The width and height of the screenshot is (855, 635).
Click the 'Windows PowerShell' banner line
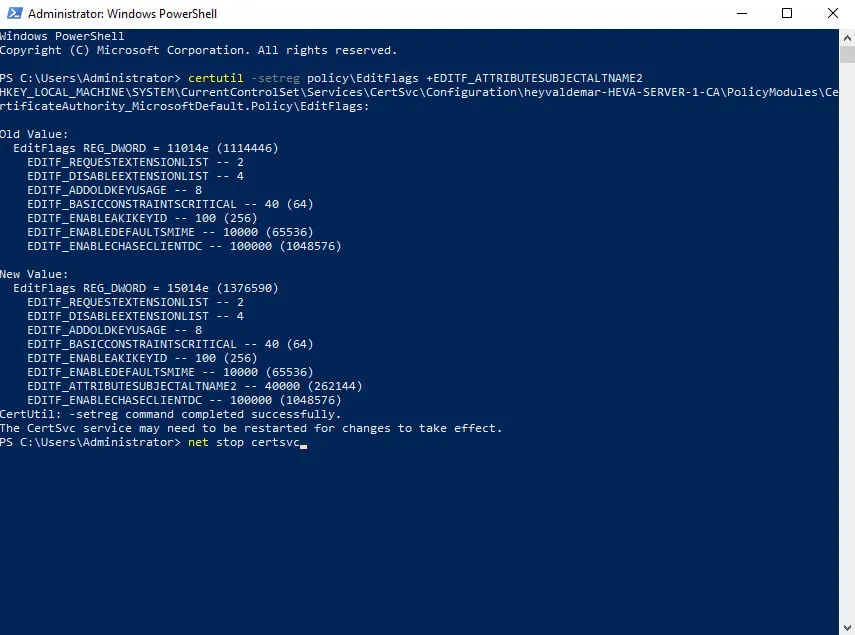(x=62, y=36)
